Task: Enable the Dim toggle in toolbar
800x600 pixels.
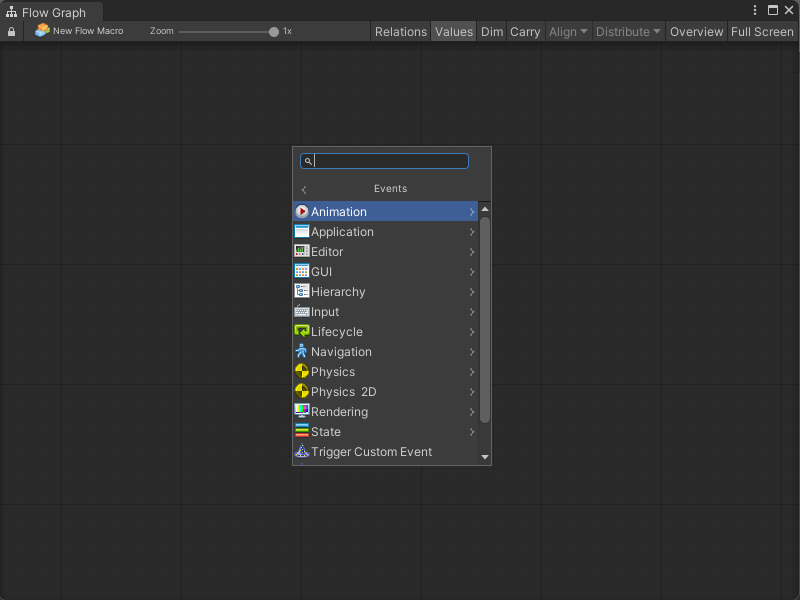Action: (492, 32)
